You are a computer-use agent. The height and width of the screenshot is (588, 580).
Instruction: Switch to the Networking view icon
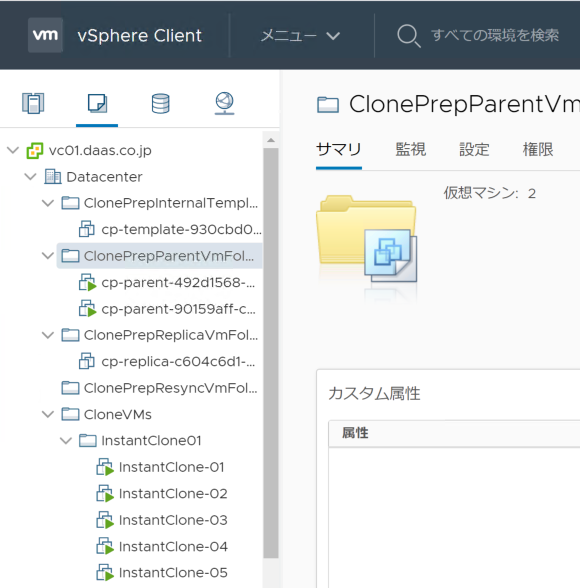coord(225,103)
